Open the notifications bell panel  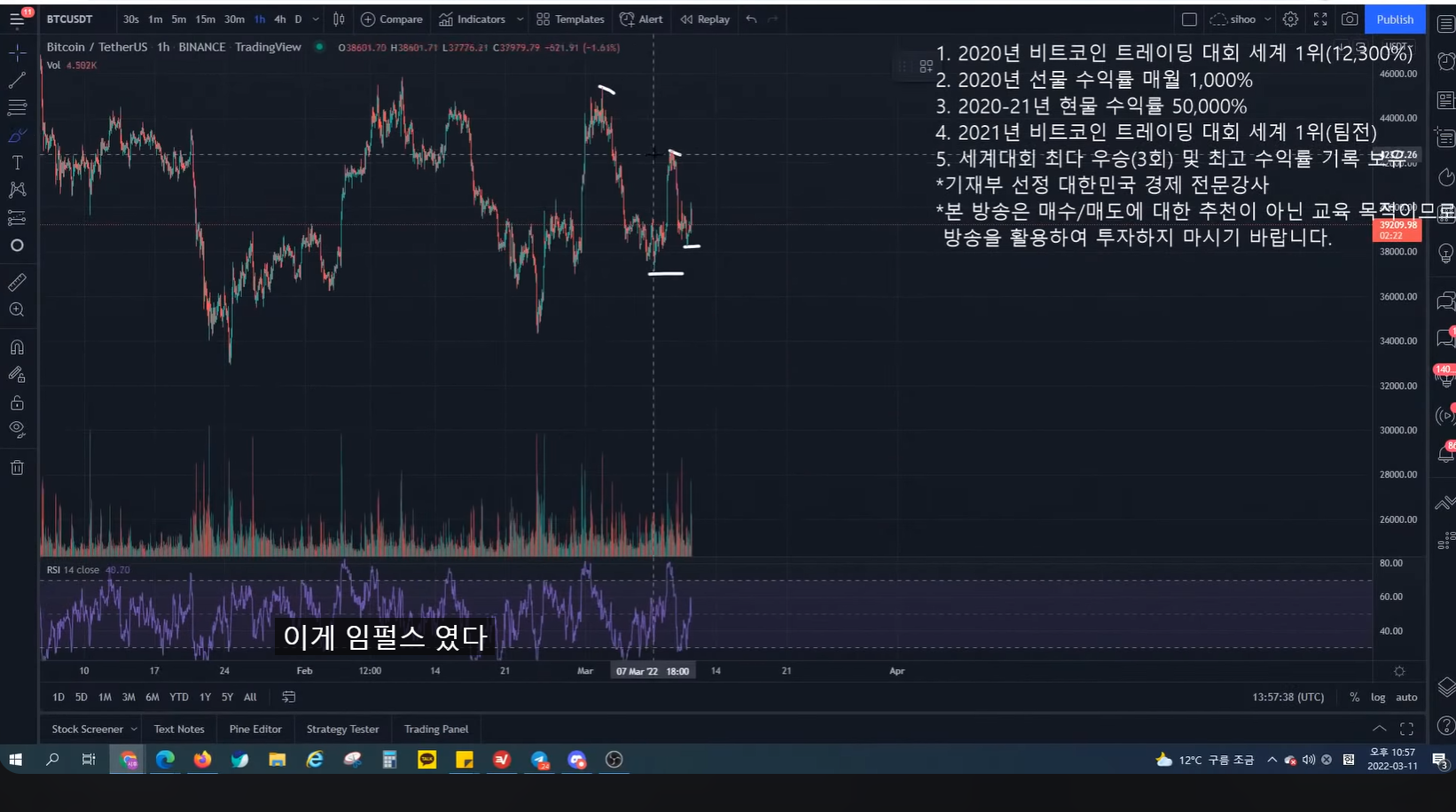pyautogui.click(x=1445, y=454)
